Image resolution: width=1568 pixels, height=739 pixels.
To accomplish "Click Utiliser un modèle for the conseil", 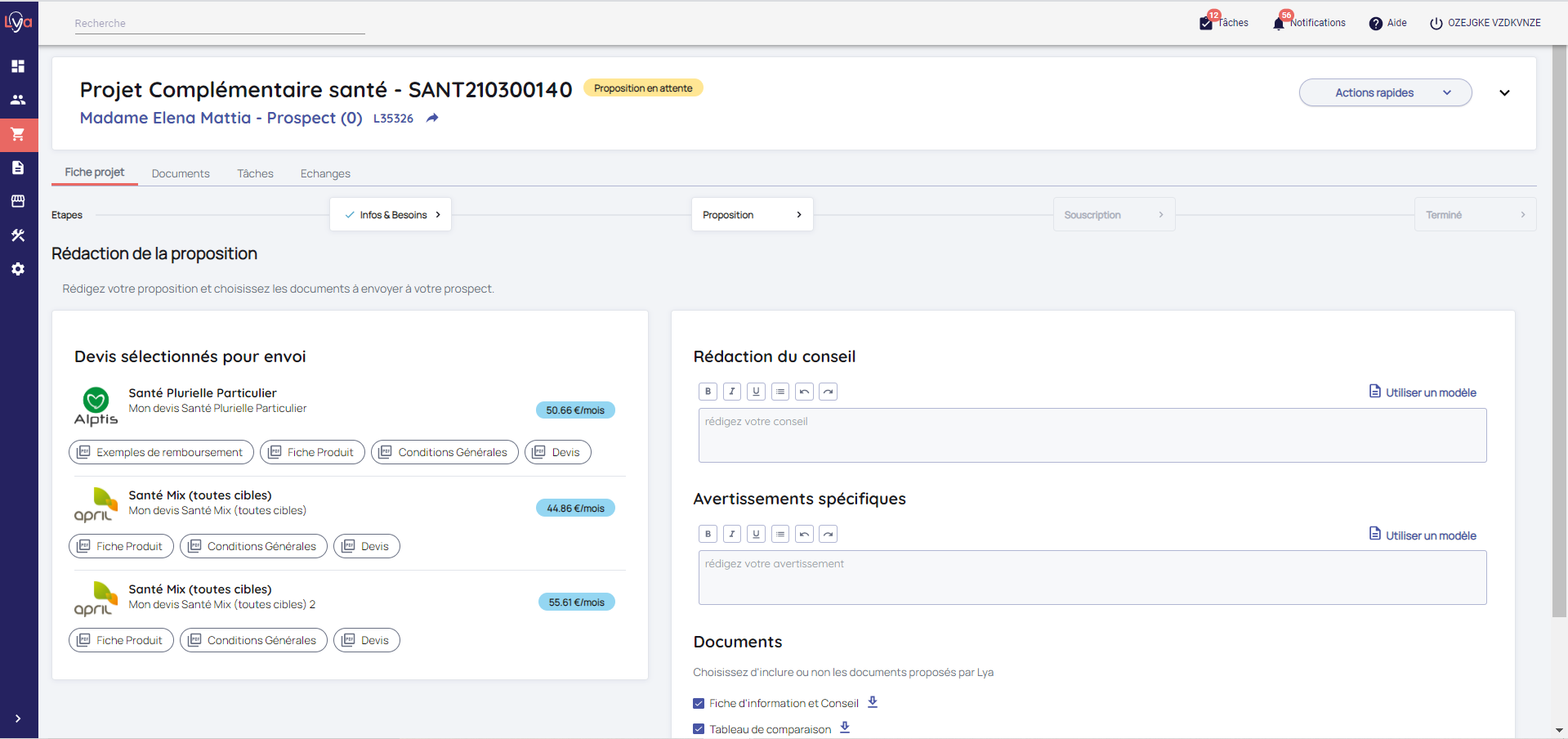I will (1423, 392).
